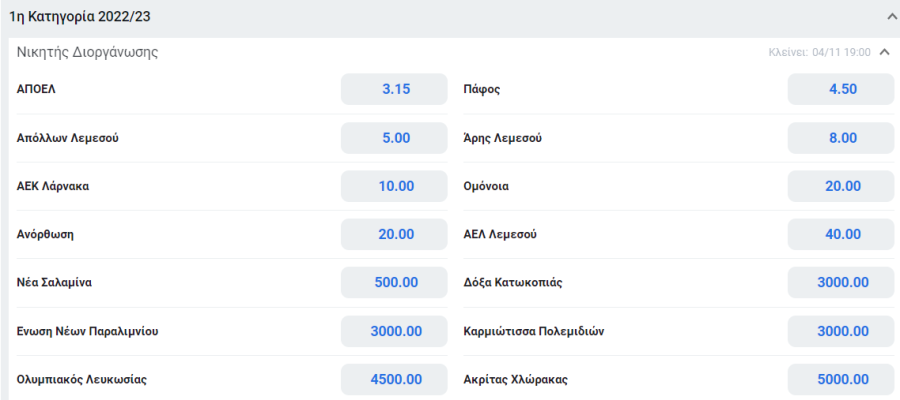The width and height of the screenshot is (900, 400).
Task: Collapse the 1η Κατηγορία 2022/23 section chevron
Action: coord(890,17)
